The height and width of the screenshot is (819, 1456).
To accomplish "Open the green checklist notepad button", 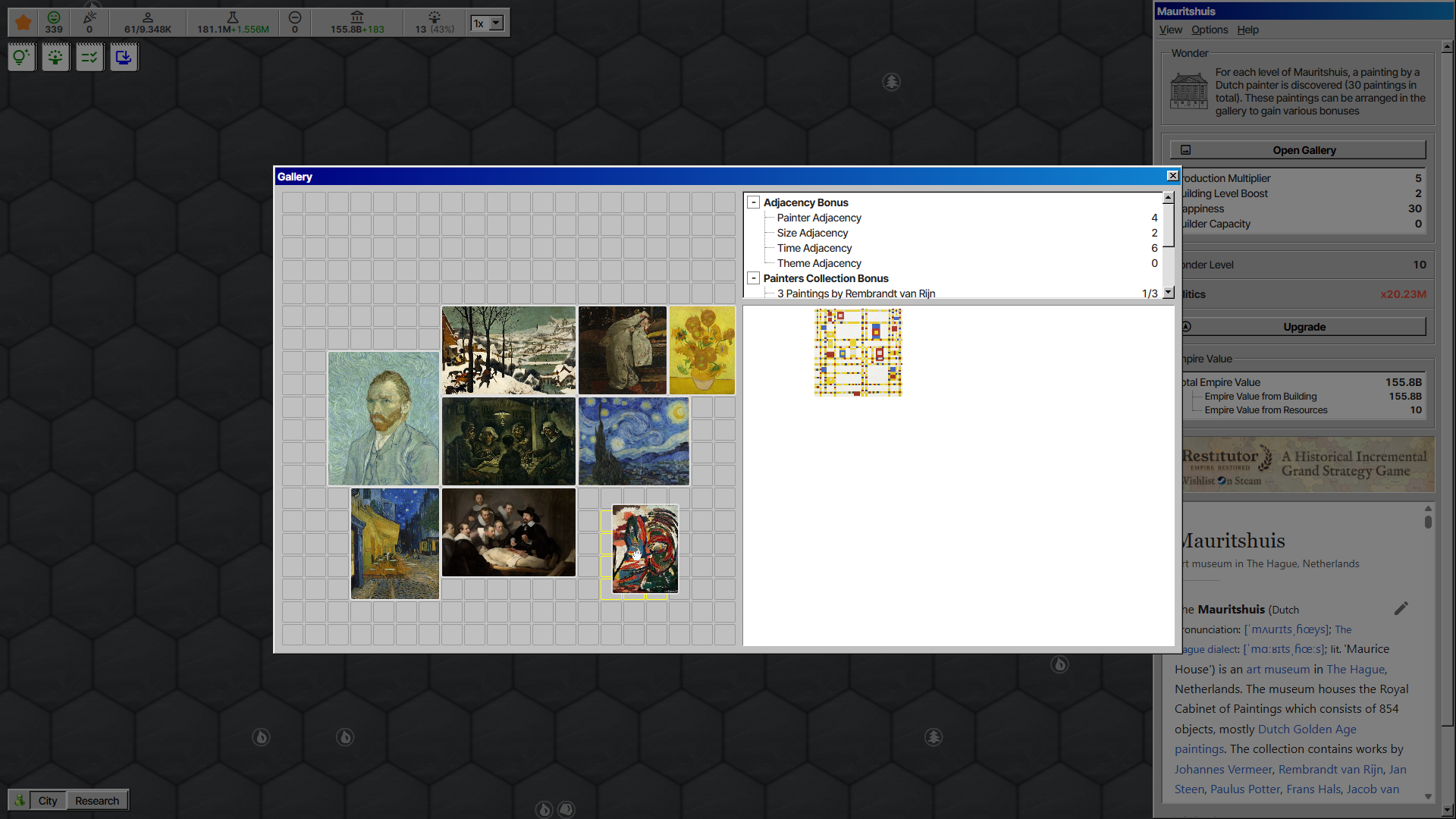I will click(89, 57).
